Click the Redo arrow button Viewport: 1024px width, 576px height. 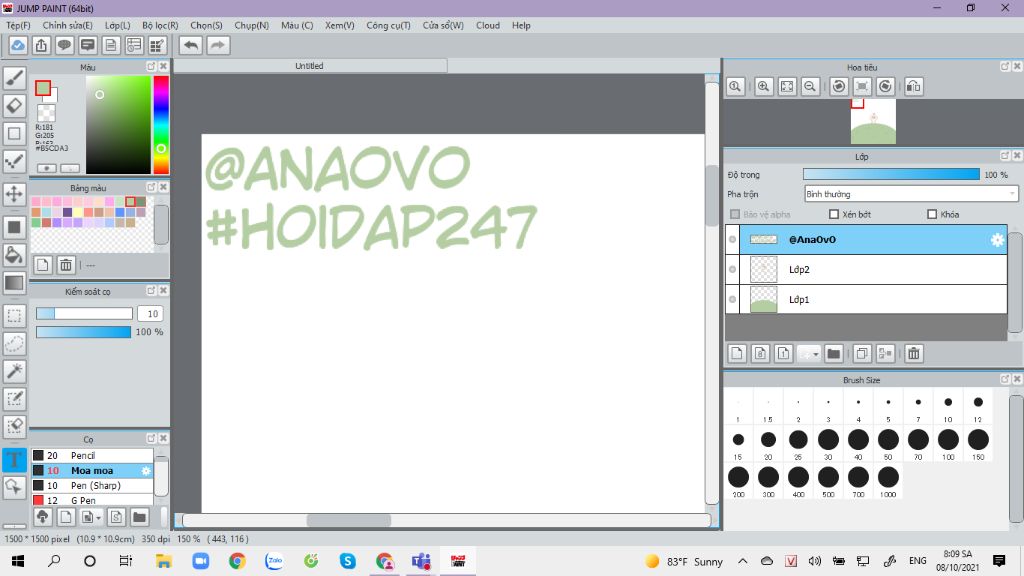(218, 45)
